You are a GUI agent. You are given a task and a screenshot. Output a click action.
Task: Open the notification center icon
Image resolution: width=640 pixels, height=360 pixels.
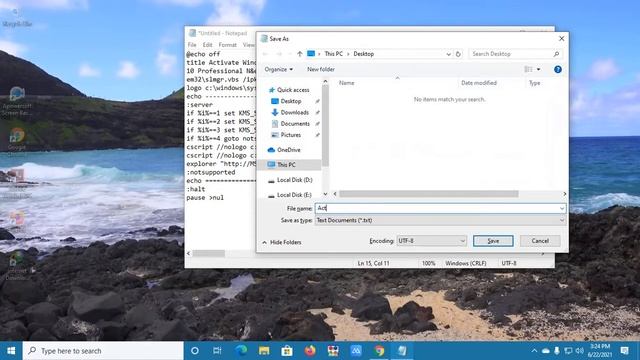(x=624, y=351)
